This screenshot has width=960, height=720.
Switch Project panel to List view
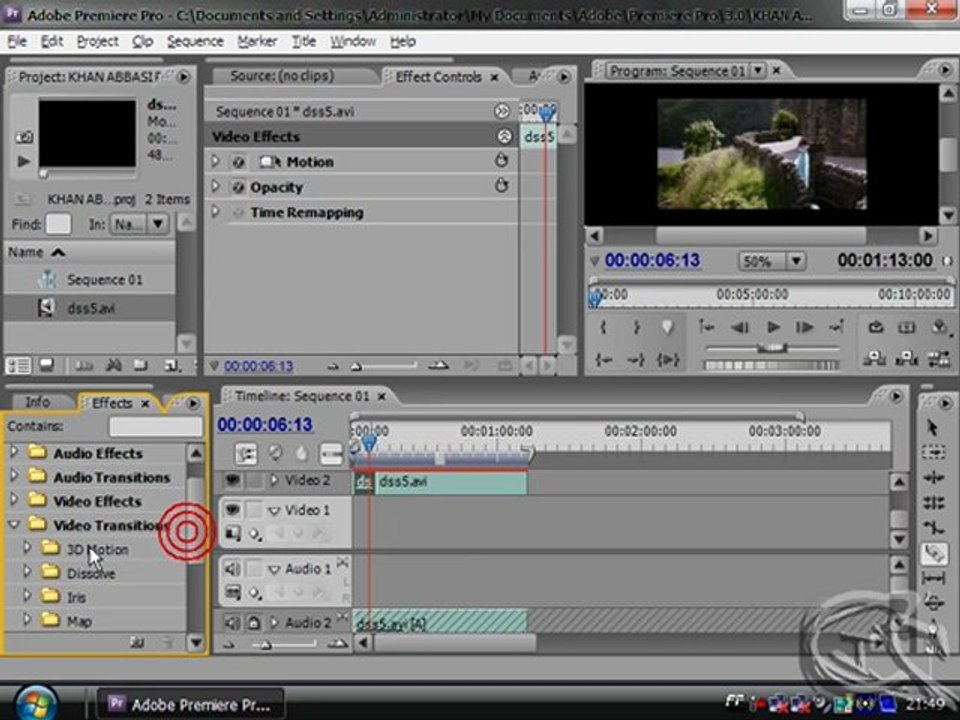click(x=18, y=366)
